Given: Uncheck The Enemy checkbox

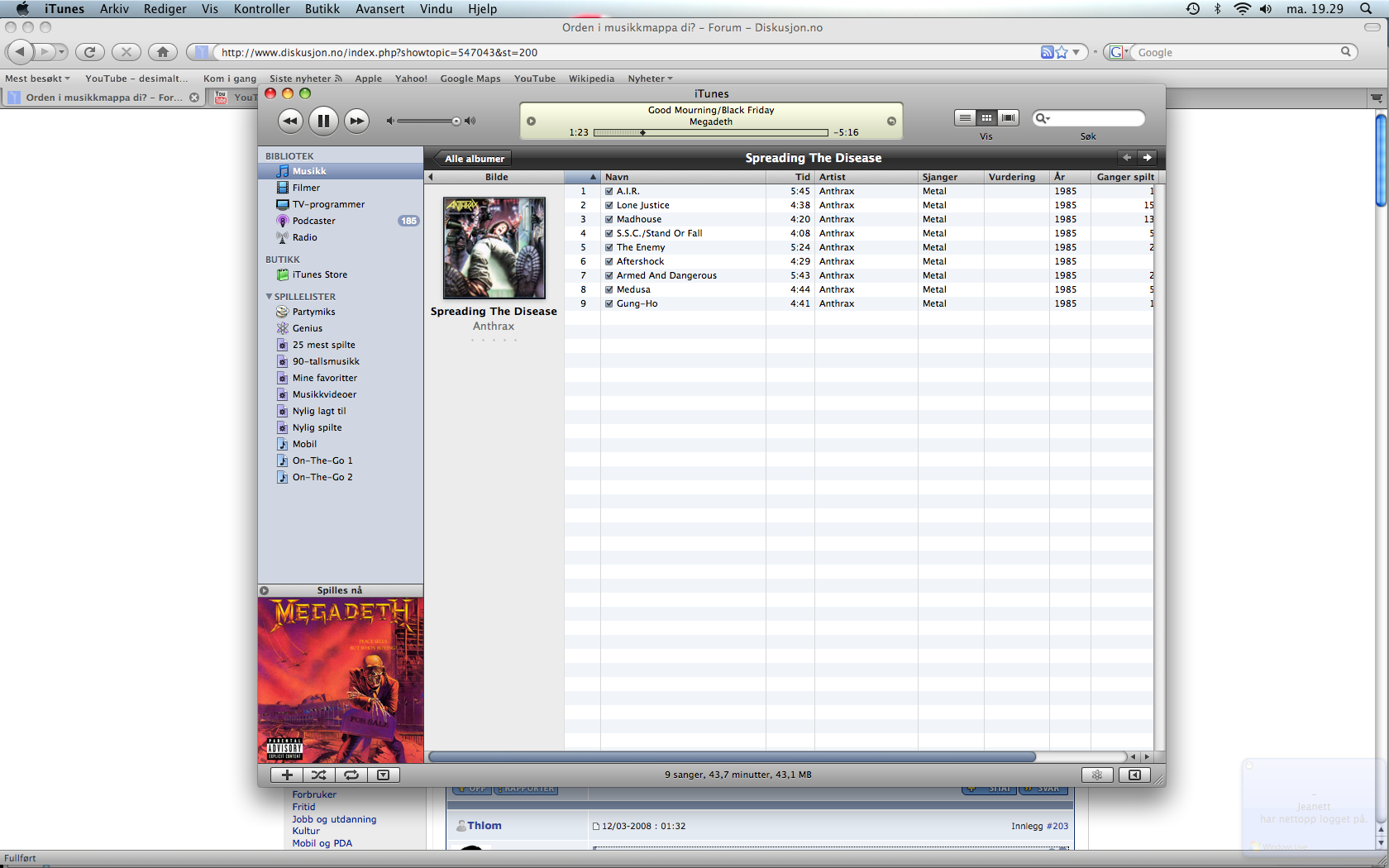Looking at the screenshot, I should [x=609, y=247].
